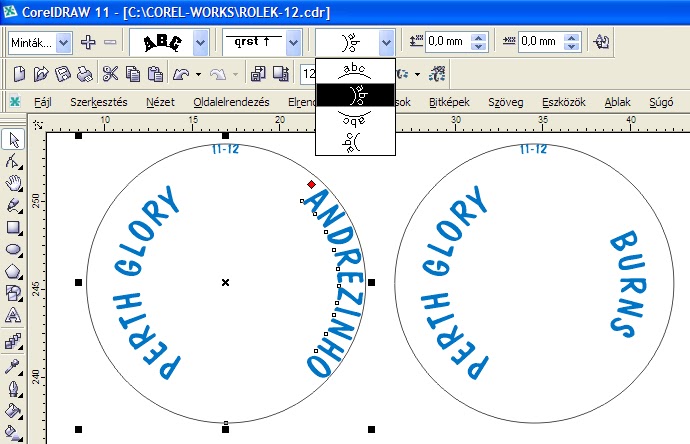690x444 pixels.
Task: Click the Open file icon
Action: point(41,74)
